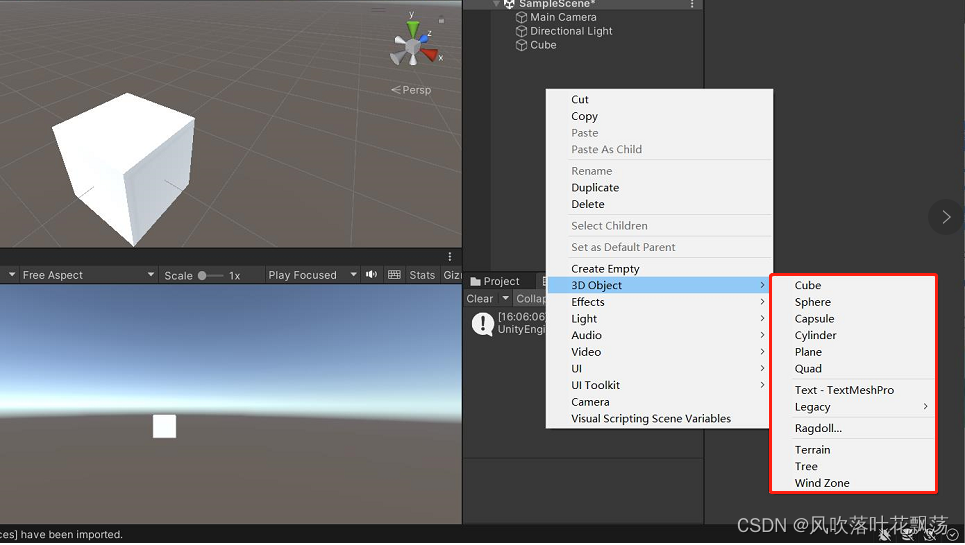
Task: Open SampleScene options kebab menu
Action: pyautogui.click(x=692, y=4)
